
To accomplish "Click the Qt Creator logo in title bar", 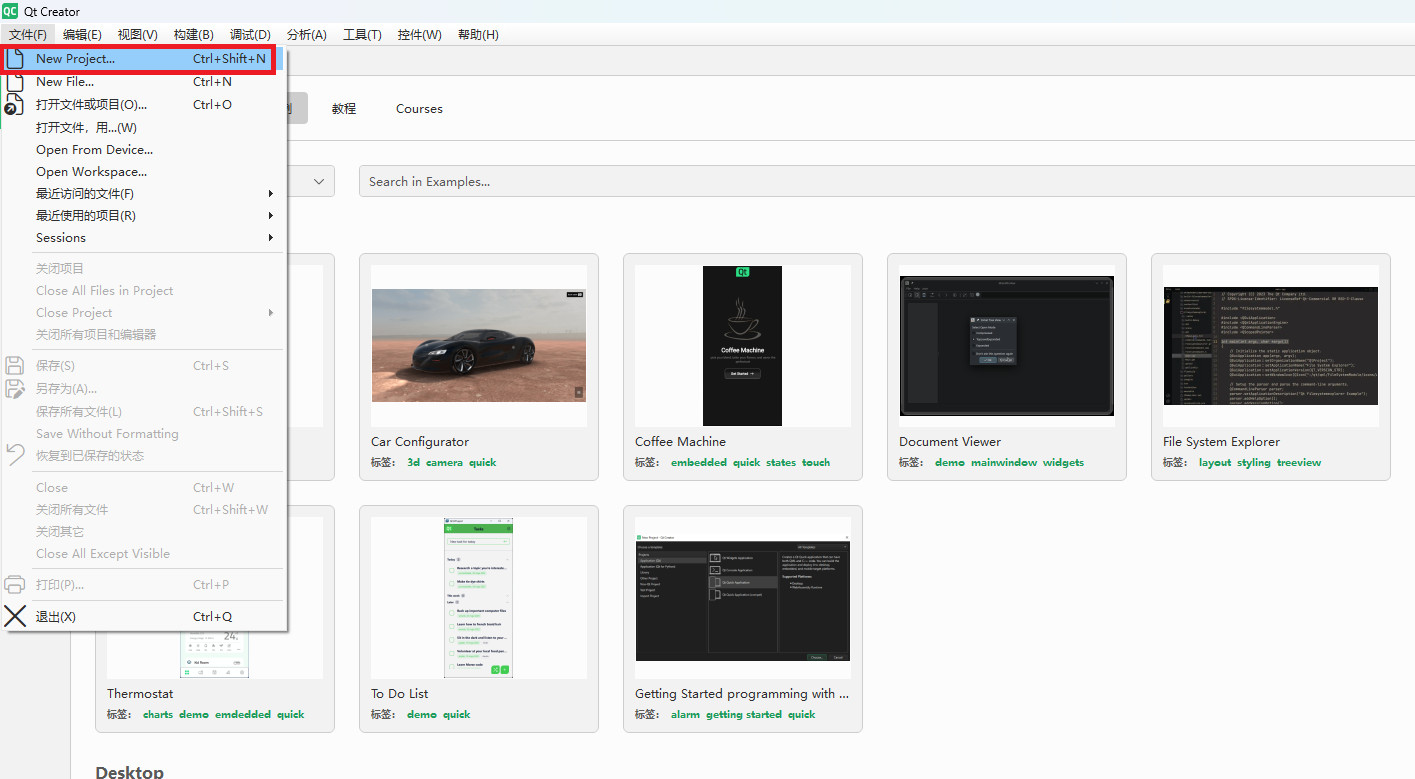I will point(10,11).
